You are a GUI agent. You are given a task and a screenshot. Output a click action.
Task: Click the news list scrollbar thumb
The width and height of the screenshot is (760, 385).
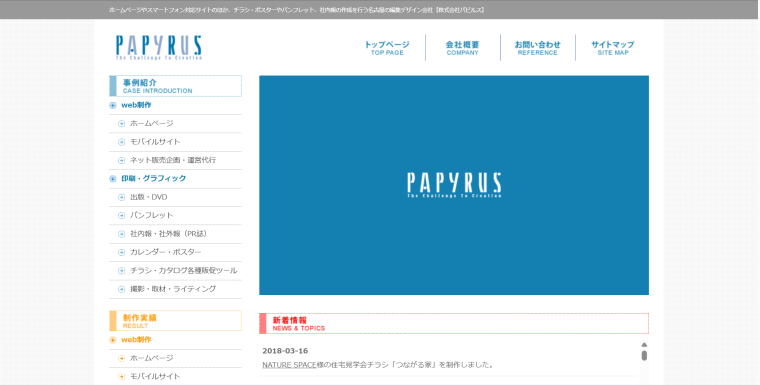pyautogui.click(x=644, y=356)
